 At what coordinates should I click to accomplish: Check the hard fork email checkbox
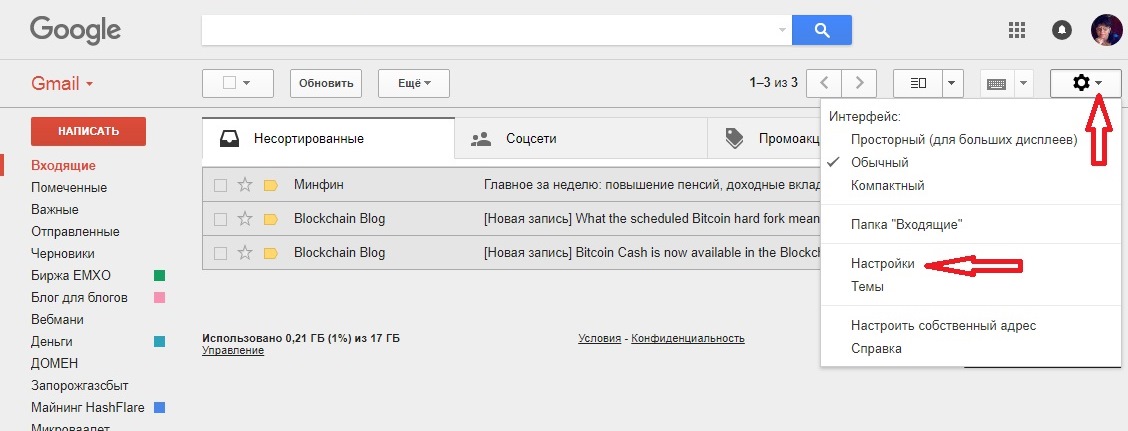(x=221, y=219)
